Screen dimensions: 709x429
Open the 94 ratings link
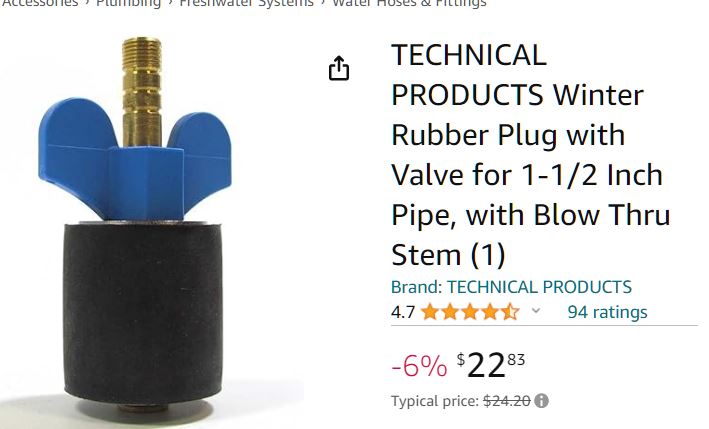pos(607,312)
